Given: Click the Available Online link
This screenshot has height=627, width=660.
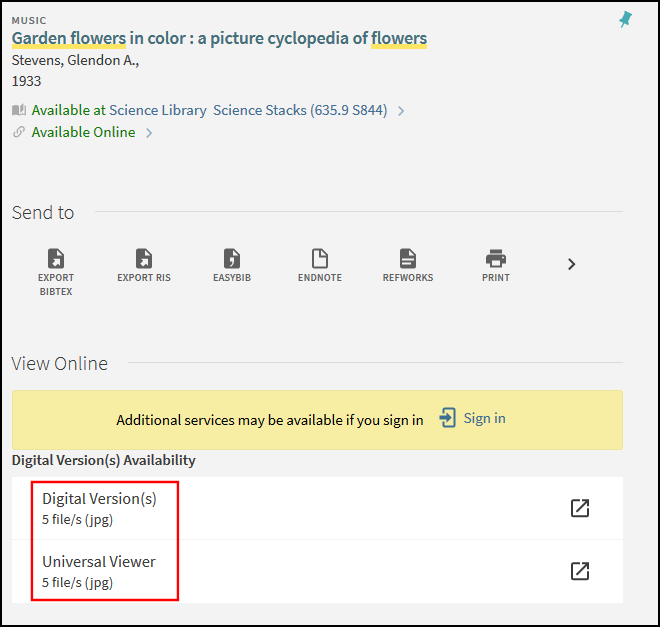Looking at the screenshot, I should (83, 132).
